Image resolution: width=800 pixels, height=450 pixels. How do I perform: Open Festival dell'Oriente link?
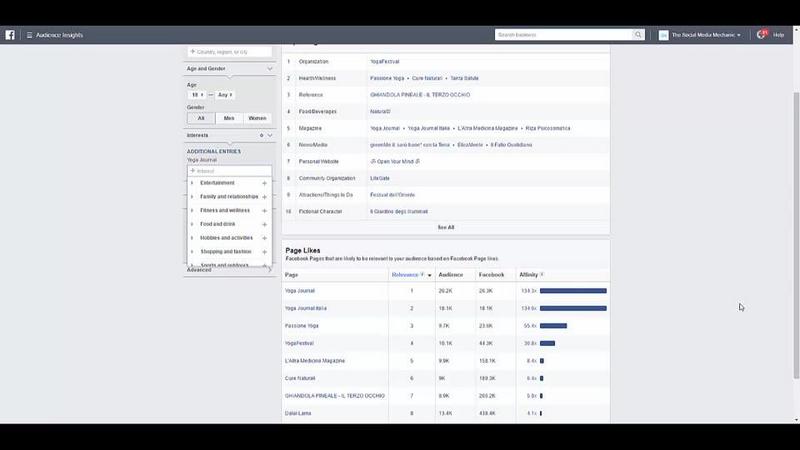pos(392,195)
